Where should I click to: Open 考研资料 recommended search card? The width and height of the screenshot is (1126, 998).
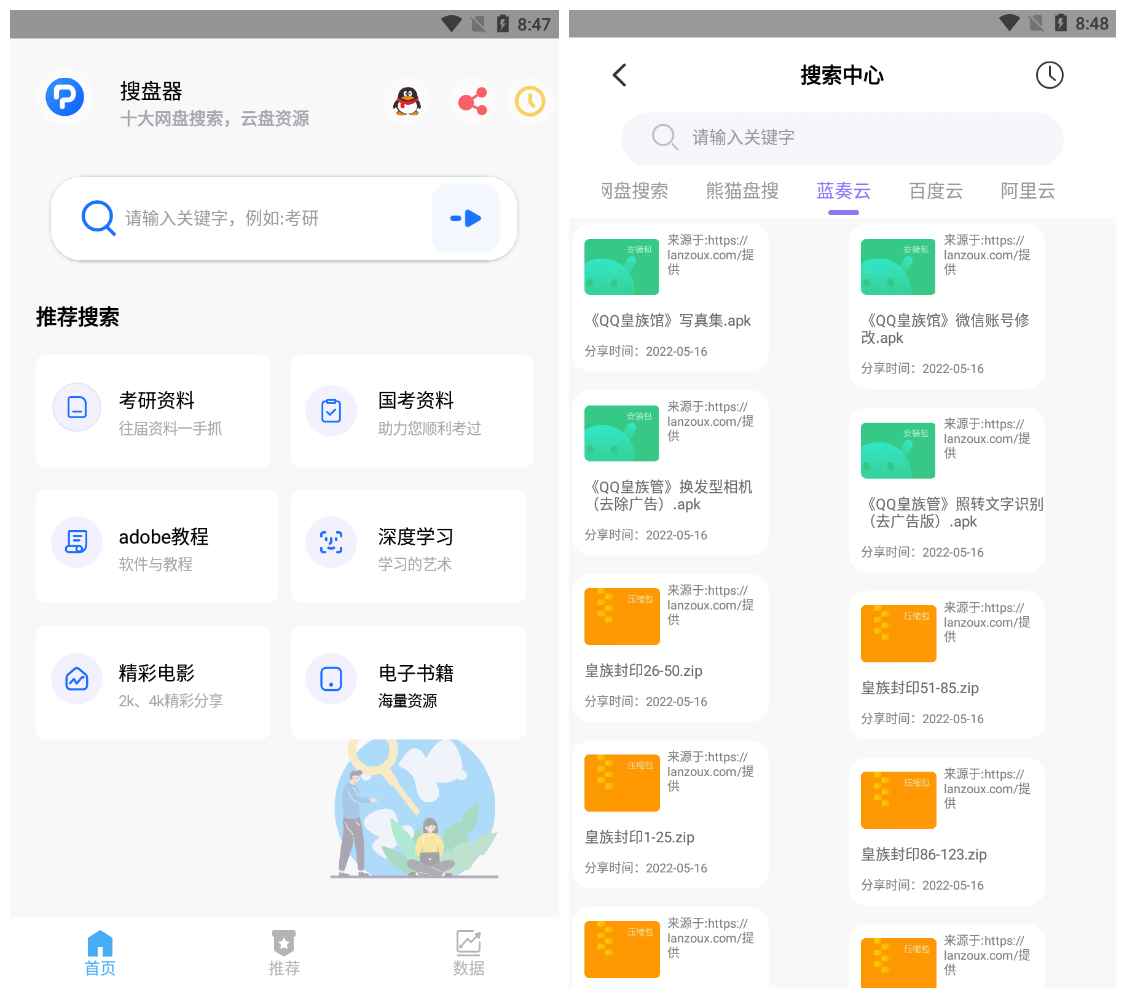point(153,411)
